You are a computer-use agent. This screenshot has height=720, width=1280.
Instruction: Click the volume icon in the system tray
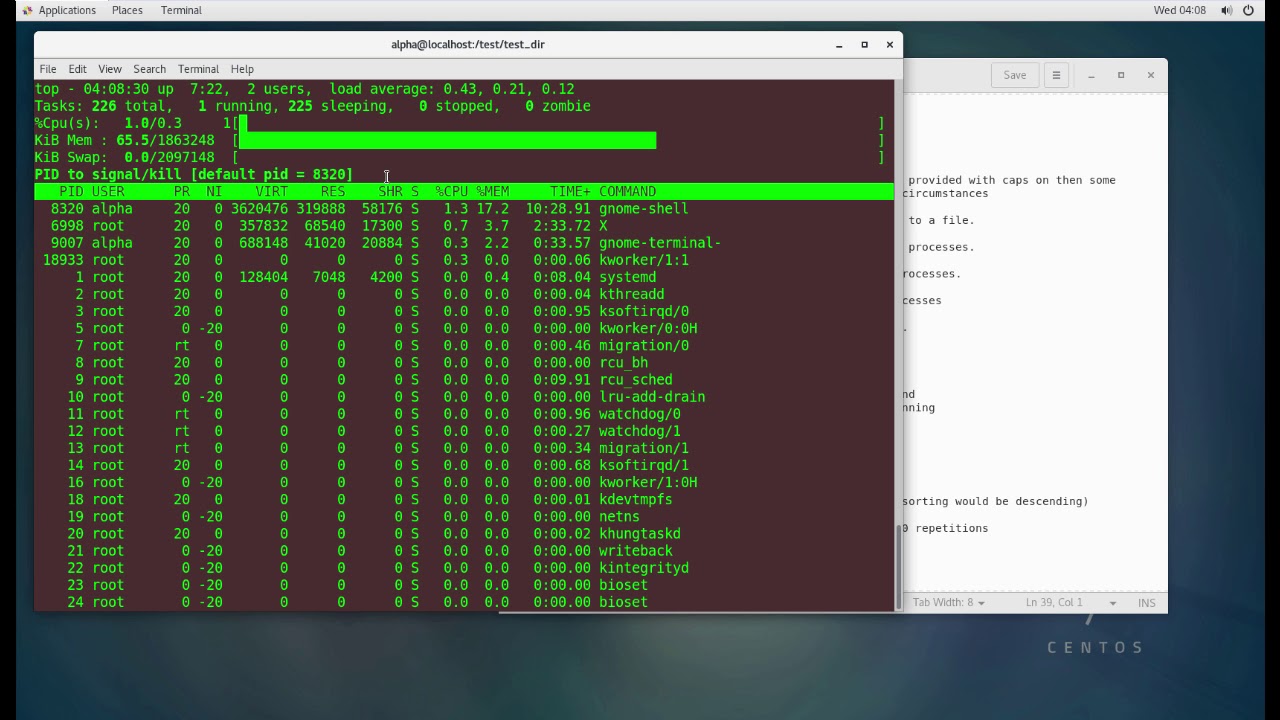pos(1226,10)
